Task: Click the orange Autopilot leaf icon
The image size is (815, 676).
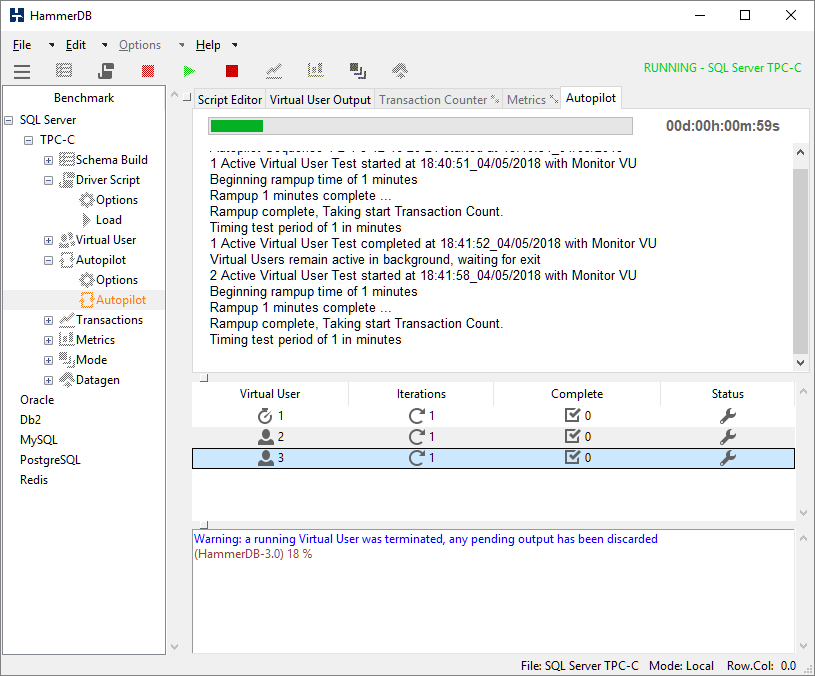Action: pyautogui.click(x=87, y=300)
